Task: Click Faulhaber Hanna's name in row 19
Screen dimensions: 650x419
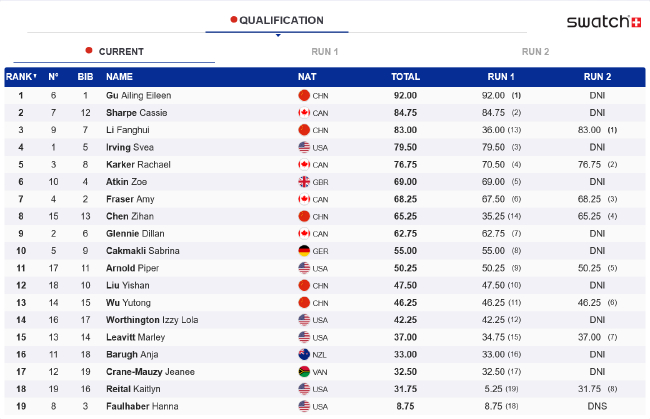Action: 142,406
